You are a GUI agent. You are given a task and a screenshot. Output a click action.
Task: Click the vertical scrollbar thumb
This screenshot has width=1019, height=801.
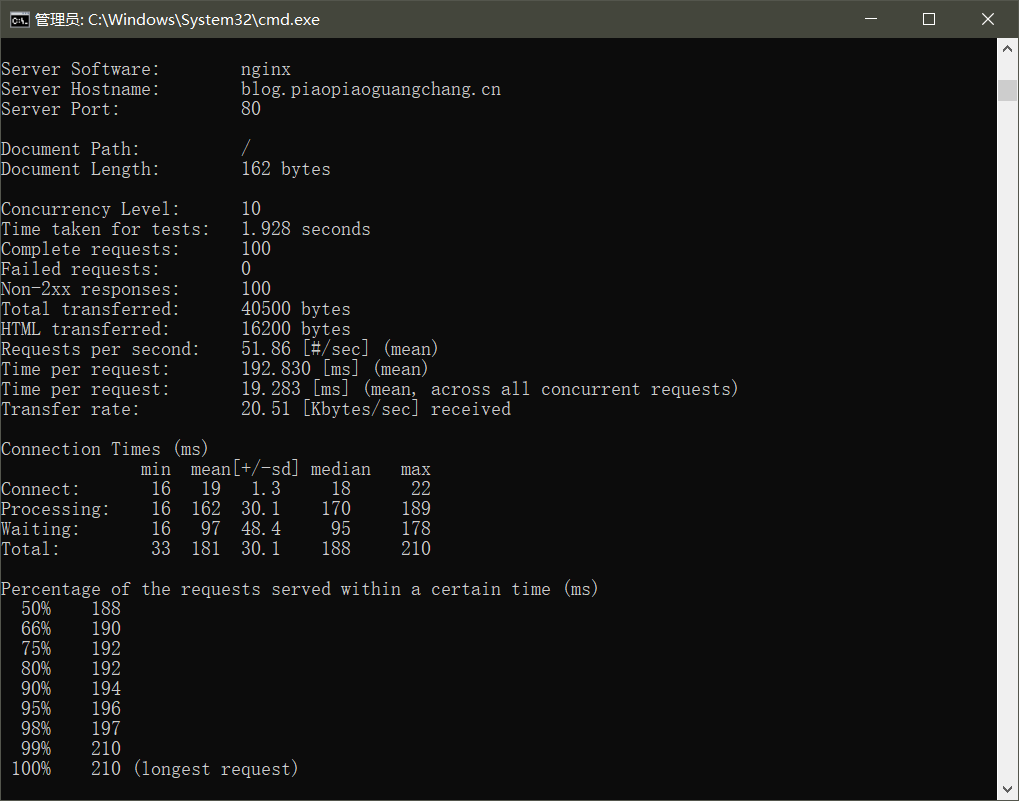(1008, 90)
